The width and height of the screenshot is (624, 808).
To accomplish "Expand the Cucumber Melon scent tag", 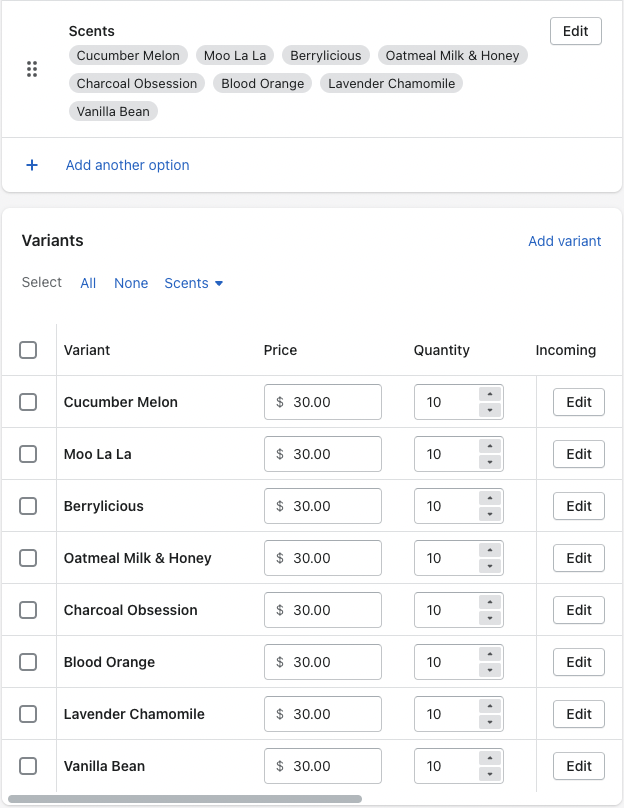I will (128, 55).
